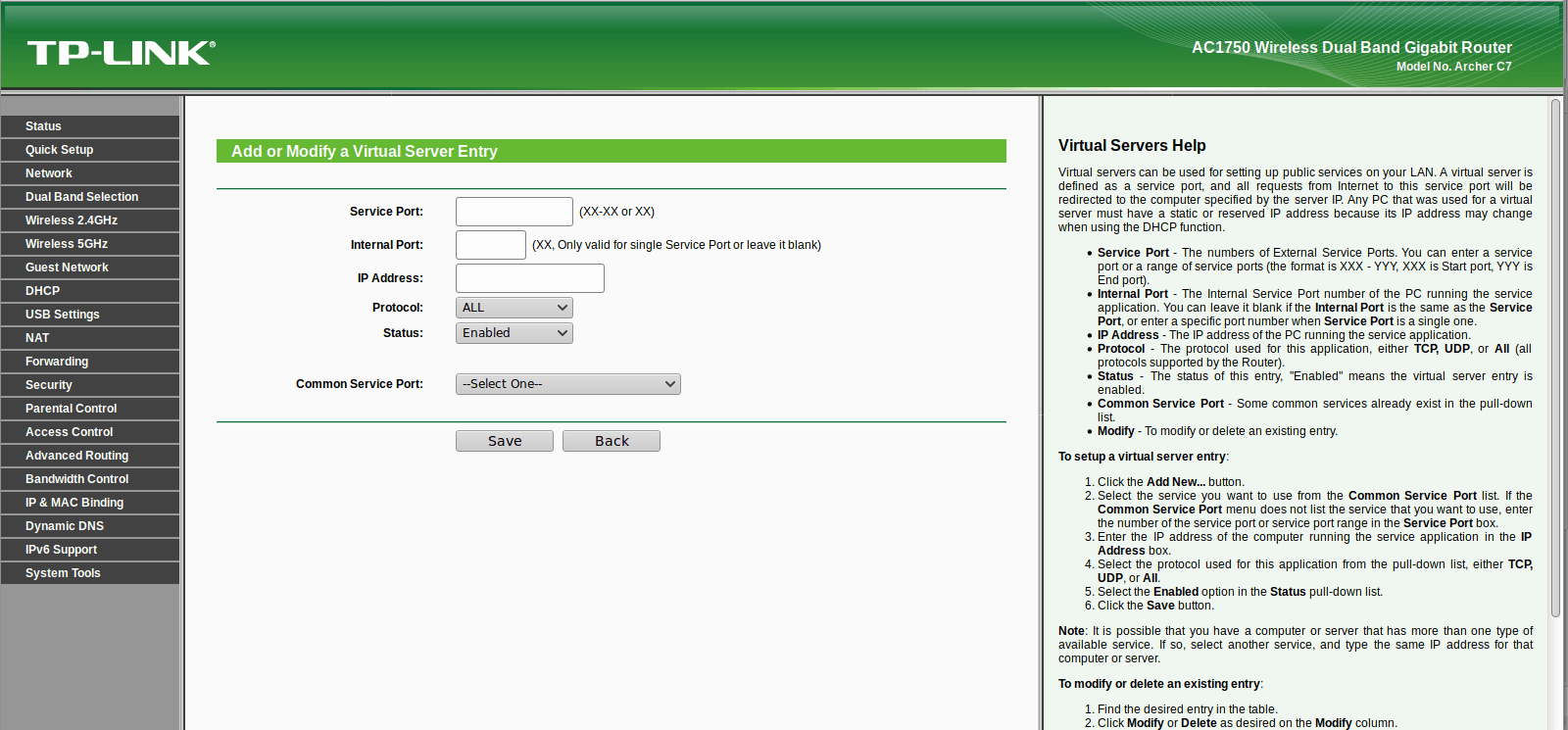Select the IP Address text box
This screenshot has width=1568, height=730.
point(530,278)
